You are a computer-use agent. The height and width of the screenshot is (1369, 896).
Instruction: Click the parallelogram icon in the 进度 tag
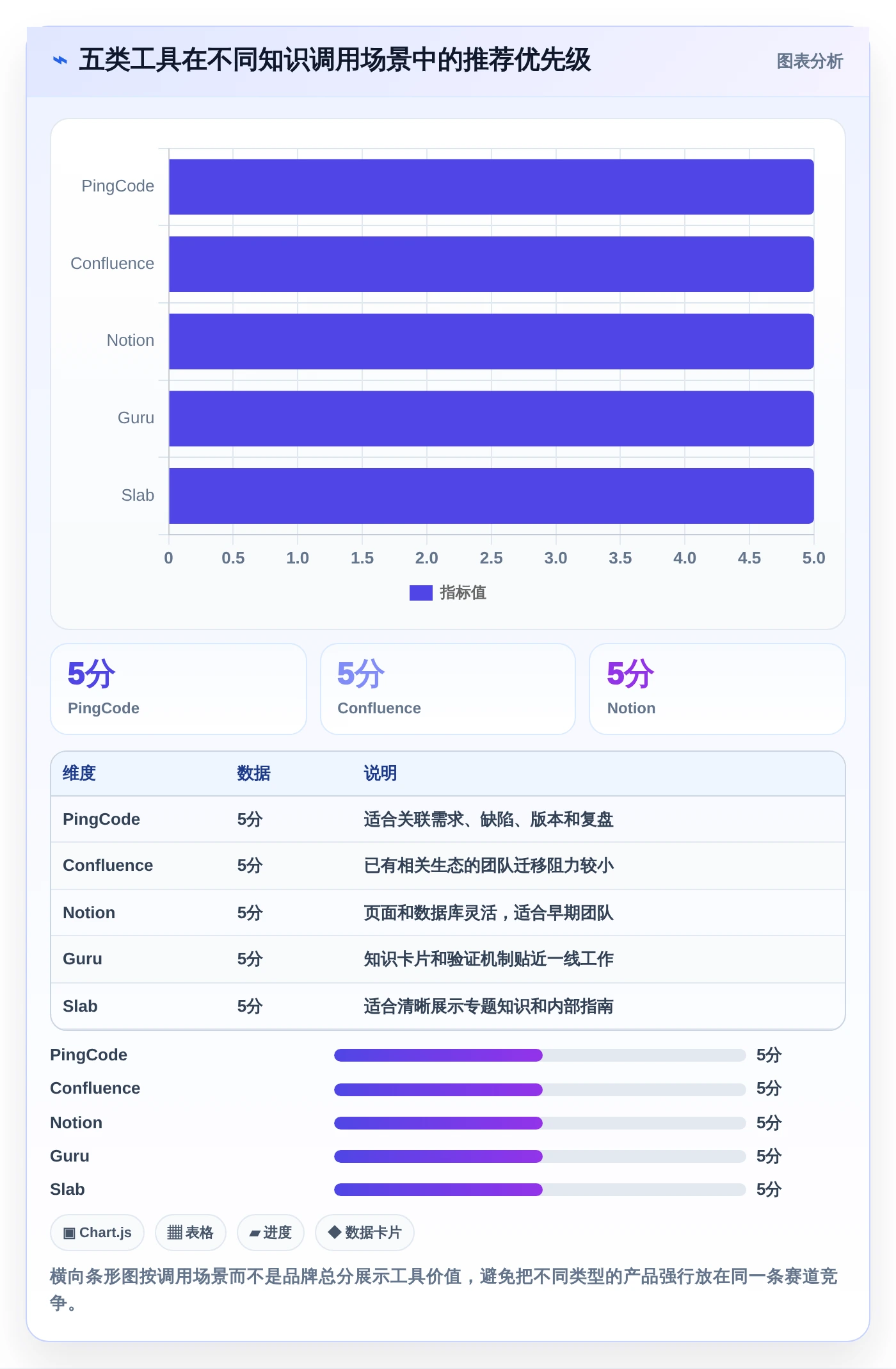coord(255,1233)
